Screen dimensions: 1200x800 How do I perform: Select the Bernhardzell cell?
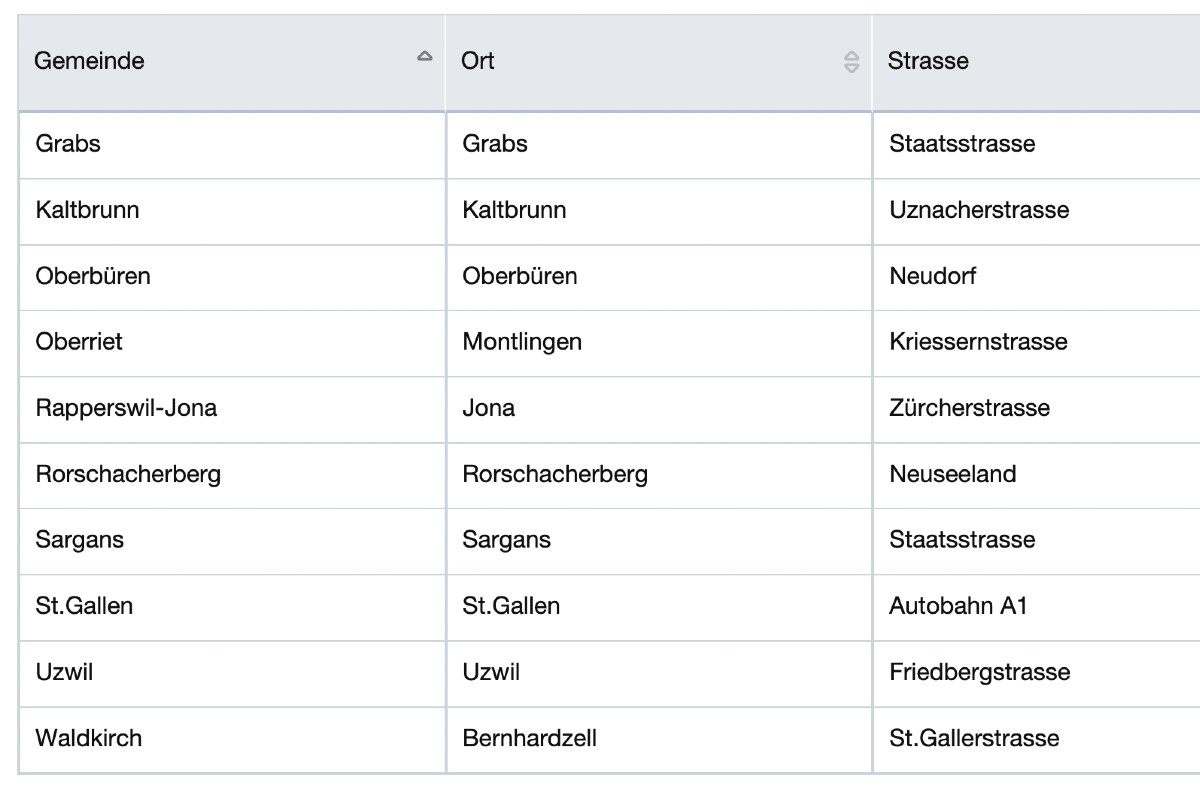[x=529, y=738]
